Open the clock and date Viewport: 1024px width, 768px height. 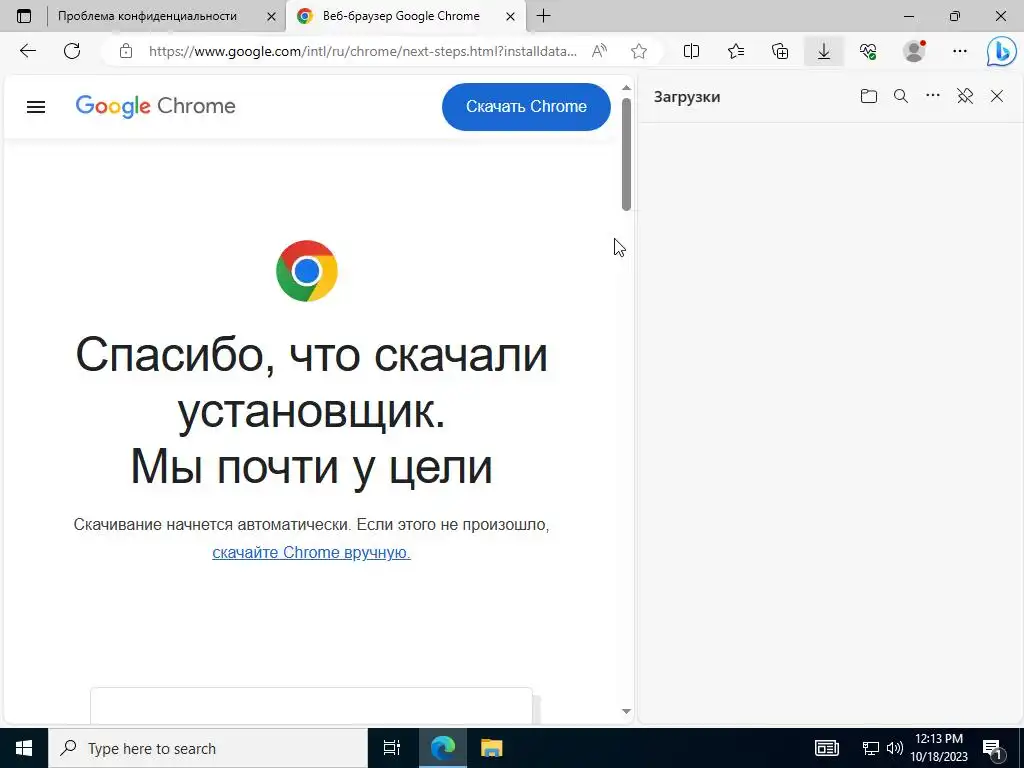(939, 748)
